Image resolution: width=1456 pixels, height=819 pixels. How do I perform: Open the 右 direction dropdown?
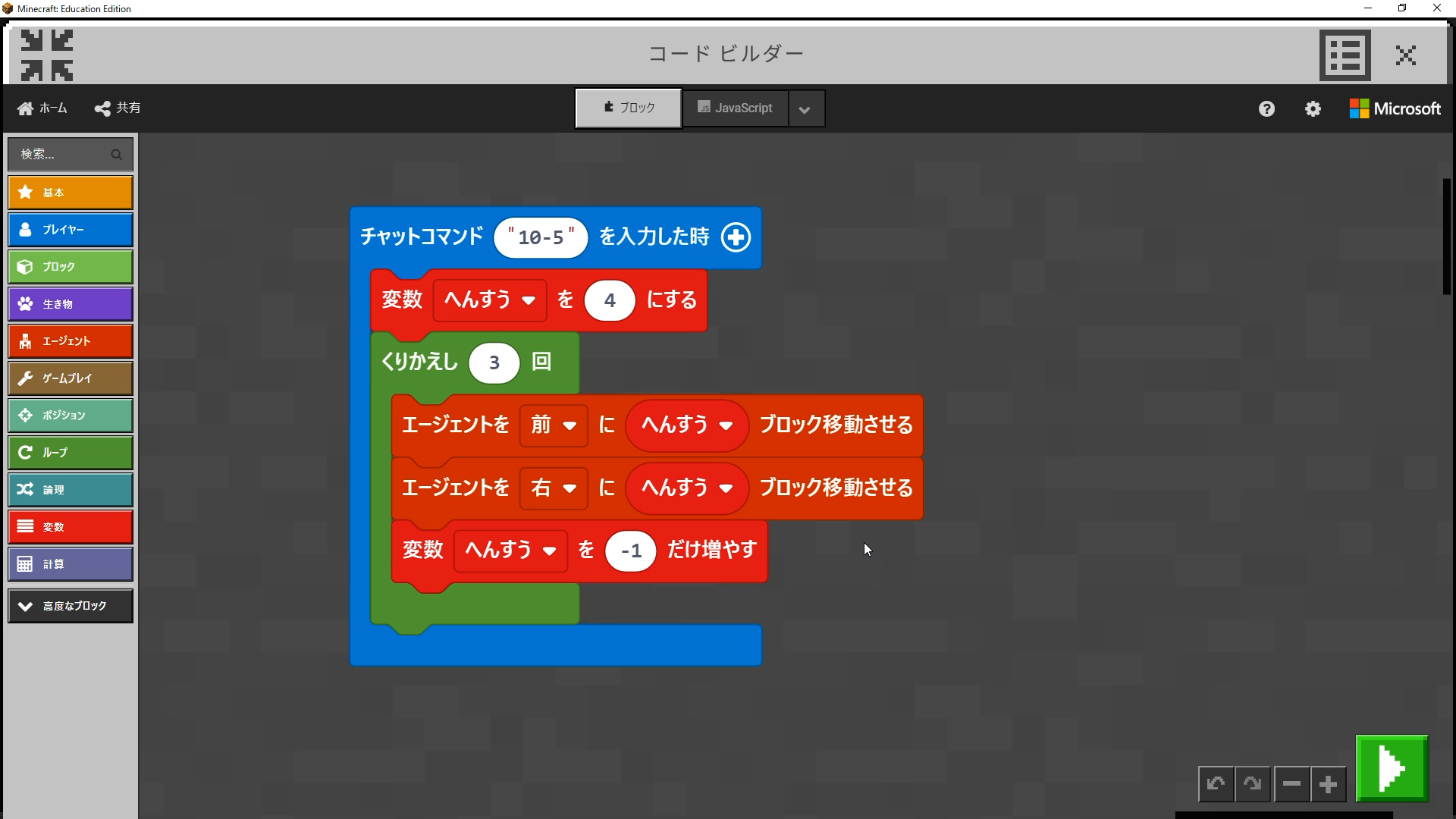(554, 488)
